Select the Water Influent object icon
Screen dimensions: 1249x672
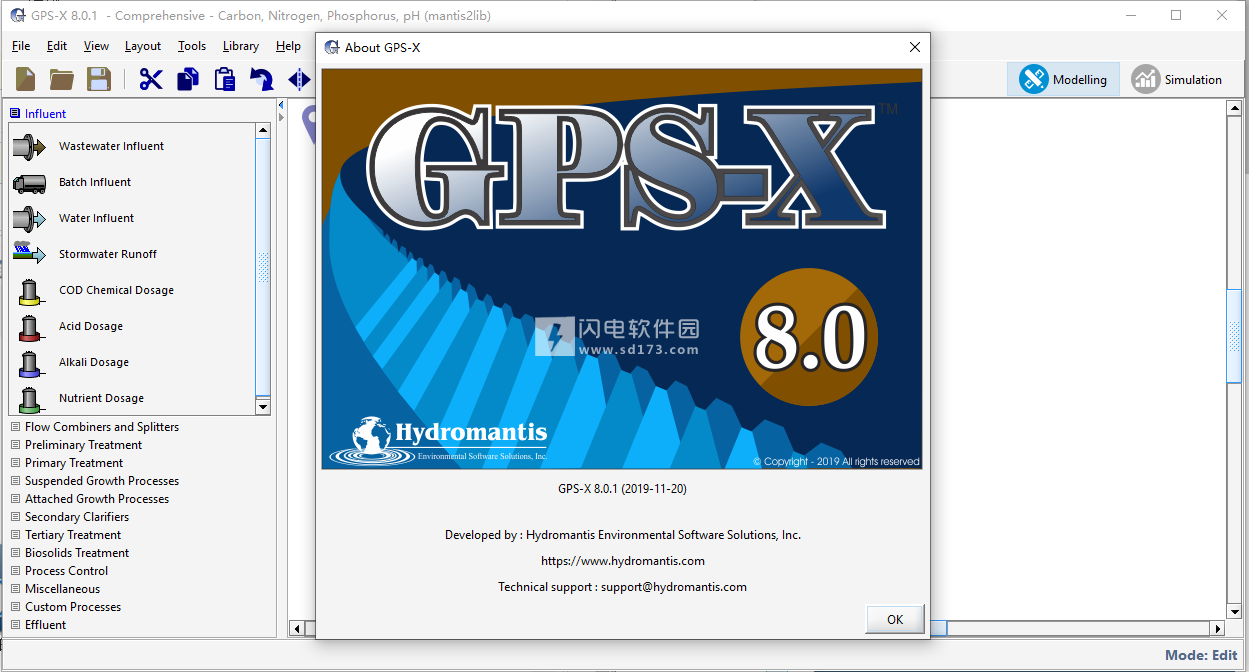click(30, 219)
